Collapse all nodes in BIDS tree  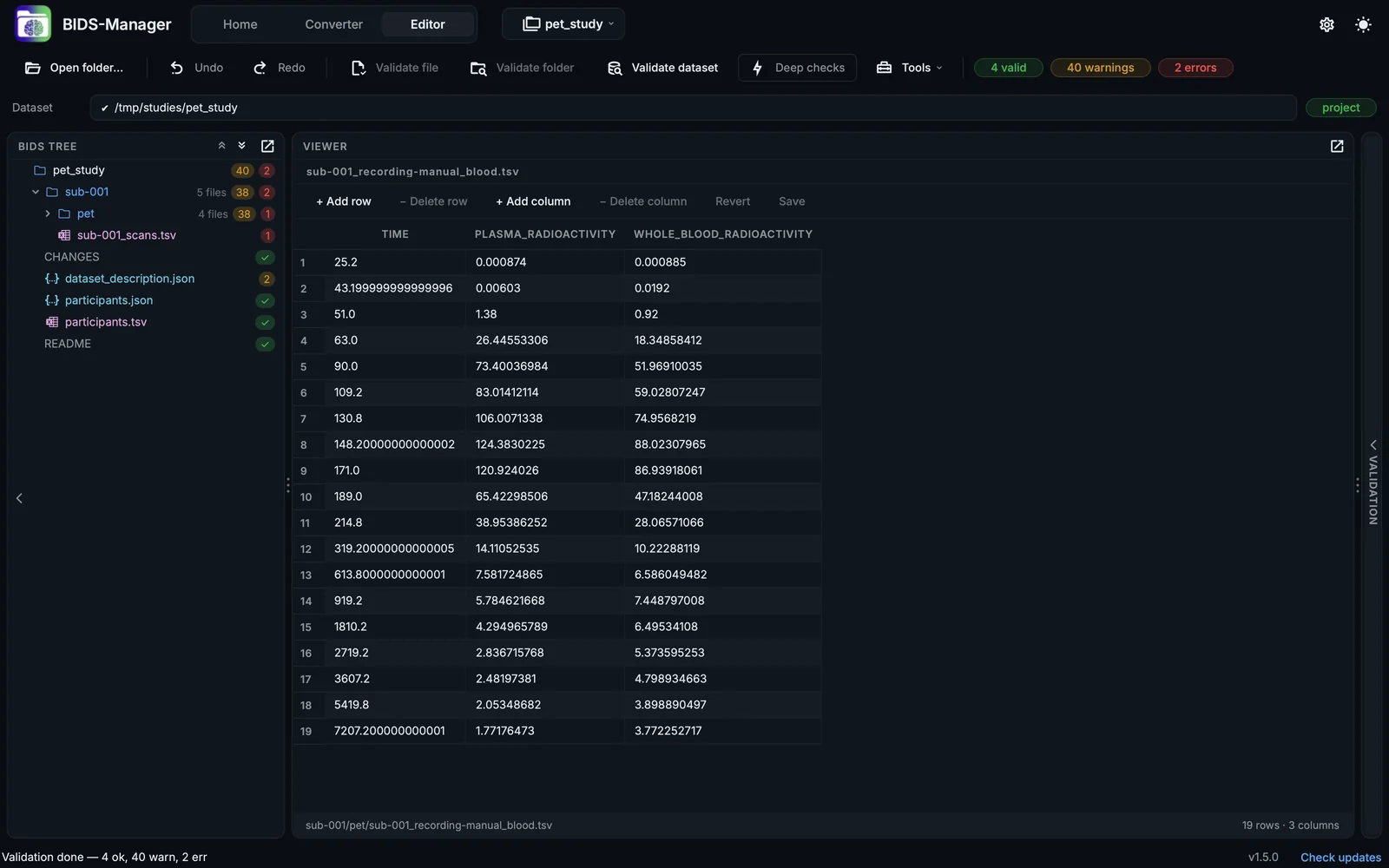point(221,146)
